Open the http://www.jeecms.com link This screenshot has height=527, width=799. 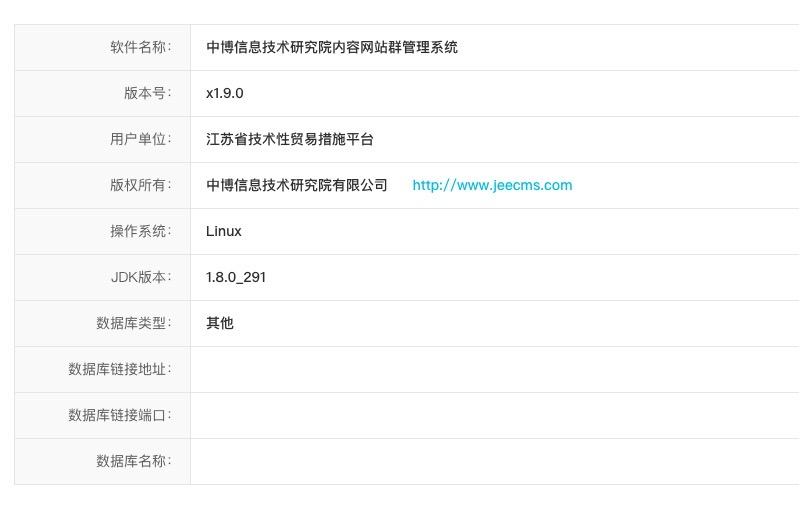click(x=492, y=185)
